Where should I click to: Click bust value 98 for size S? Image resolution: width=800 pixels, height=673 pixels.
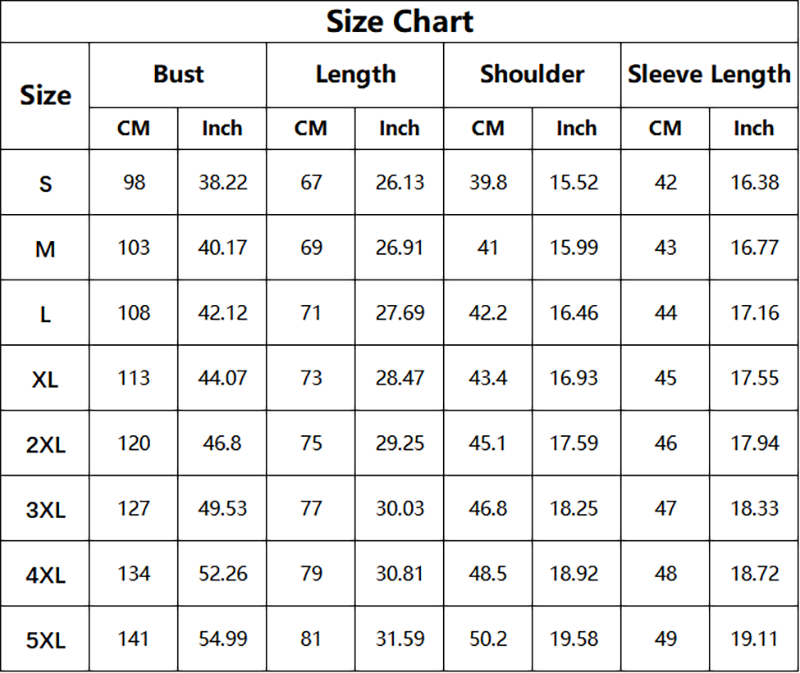(134, 182)
